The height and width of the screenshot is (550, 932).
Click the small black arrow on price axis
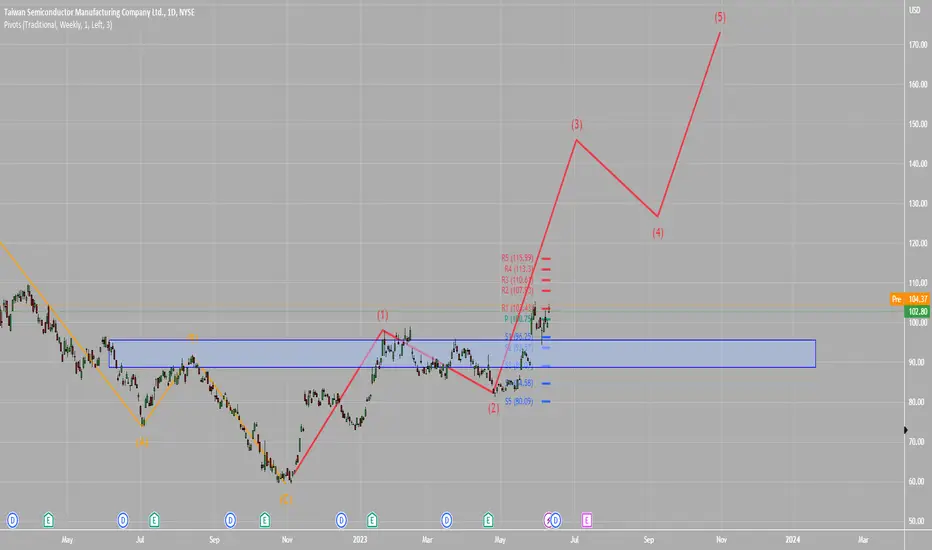tap(906, 430)
